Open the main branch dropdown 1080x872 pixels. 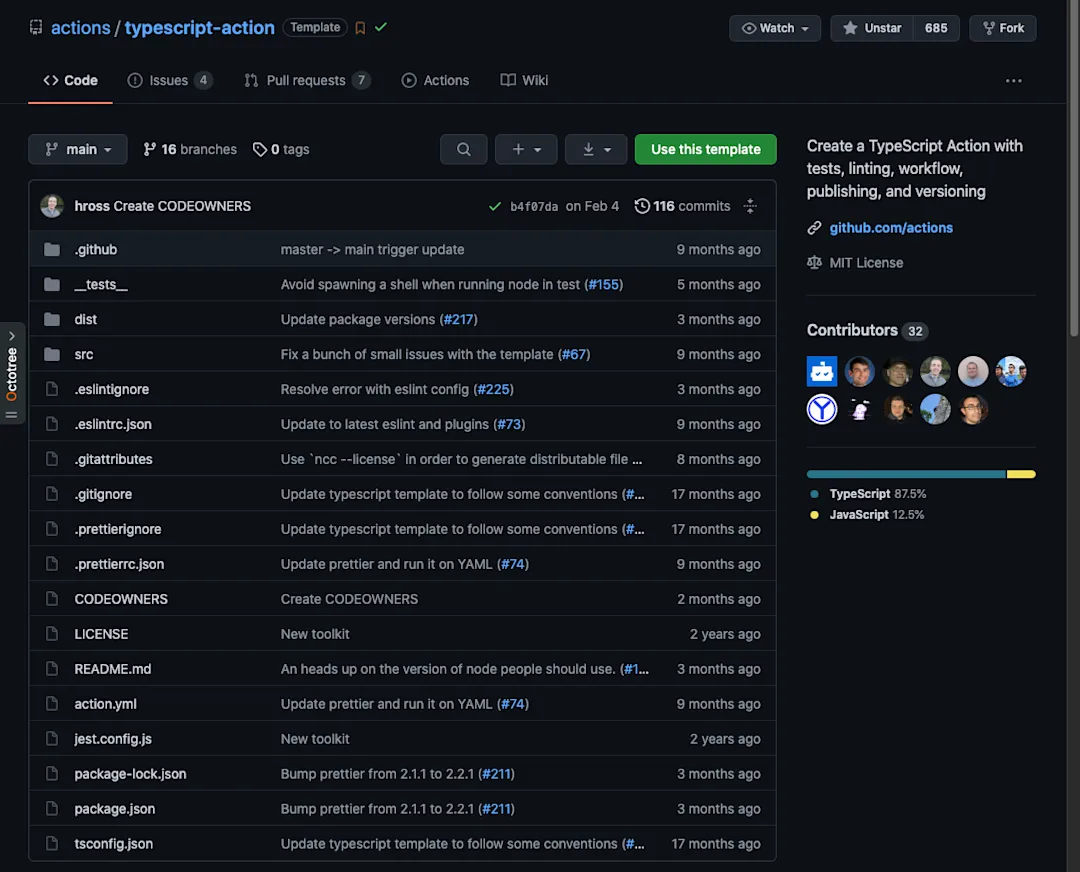[x=77, y=149]
